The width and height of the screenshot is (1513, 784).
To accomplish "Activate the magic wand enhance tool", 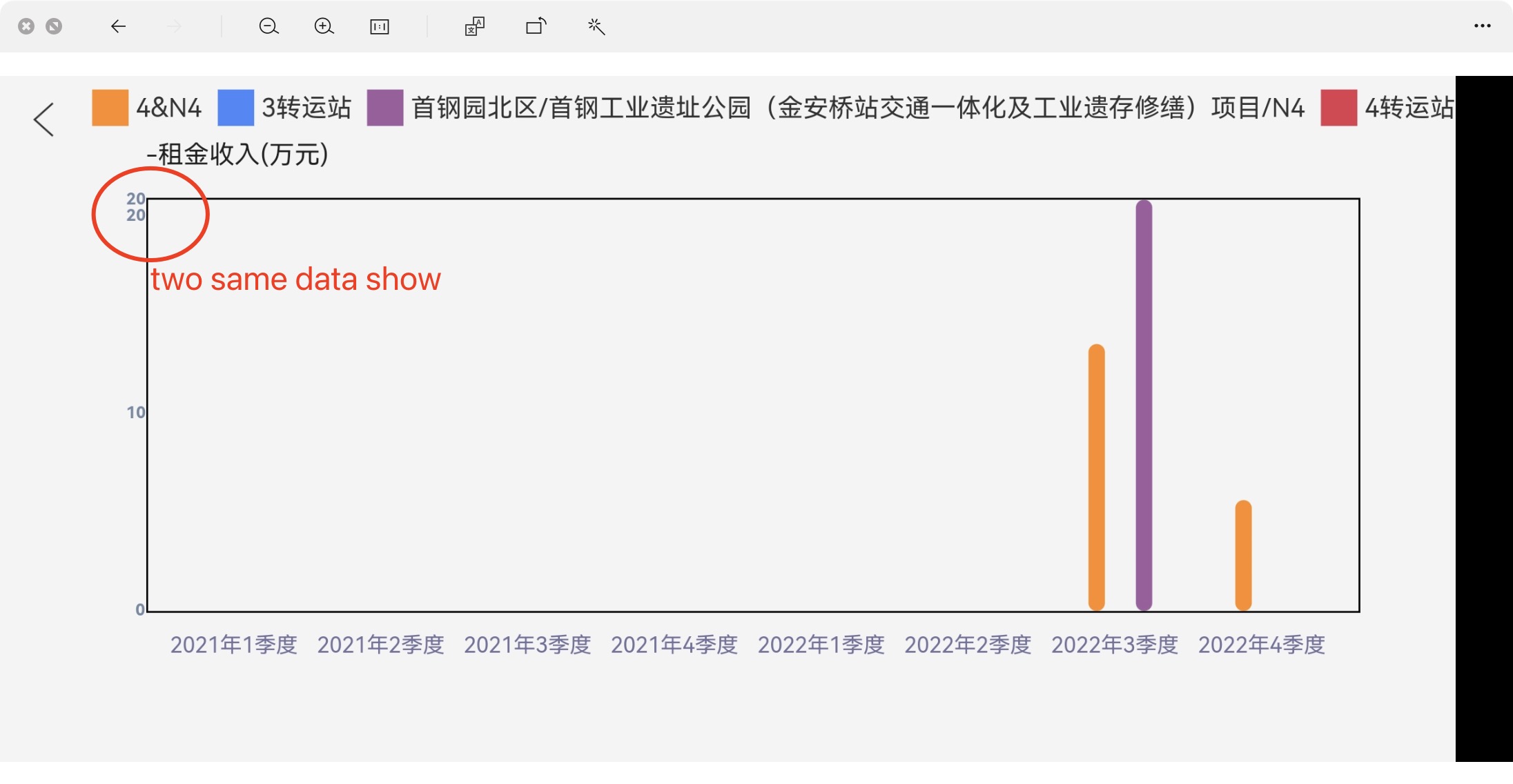I will tap(595, 26).
